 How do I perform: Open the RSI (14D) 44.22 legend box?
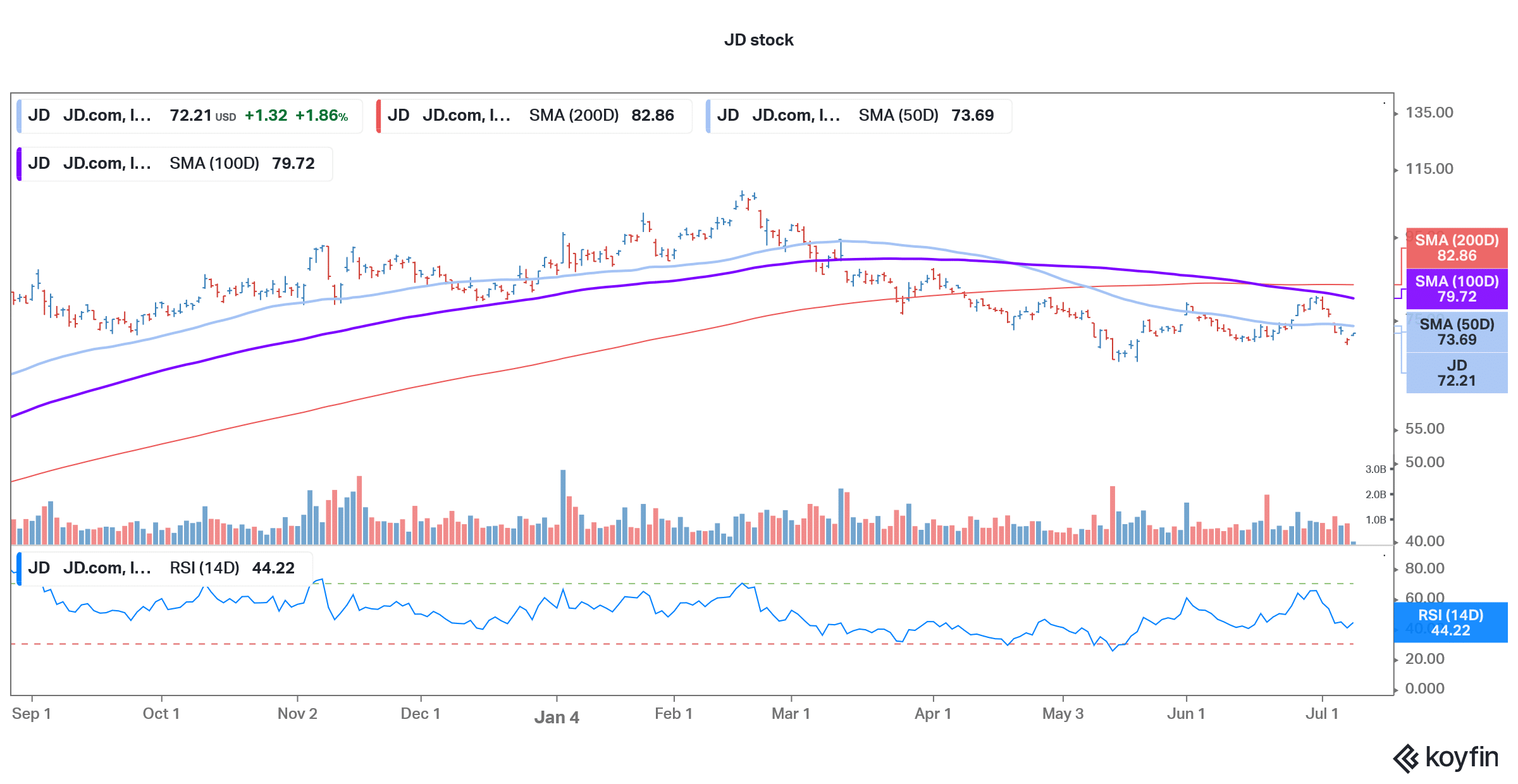pyautogui.click(x=164, y=568)
